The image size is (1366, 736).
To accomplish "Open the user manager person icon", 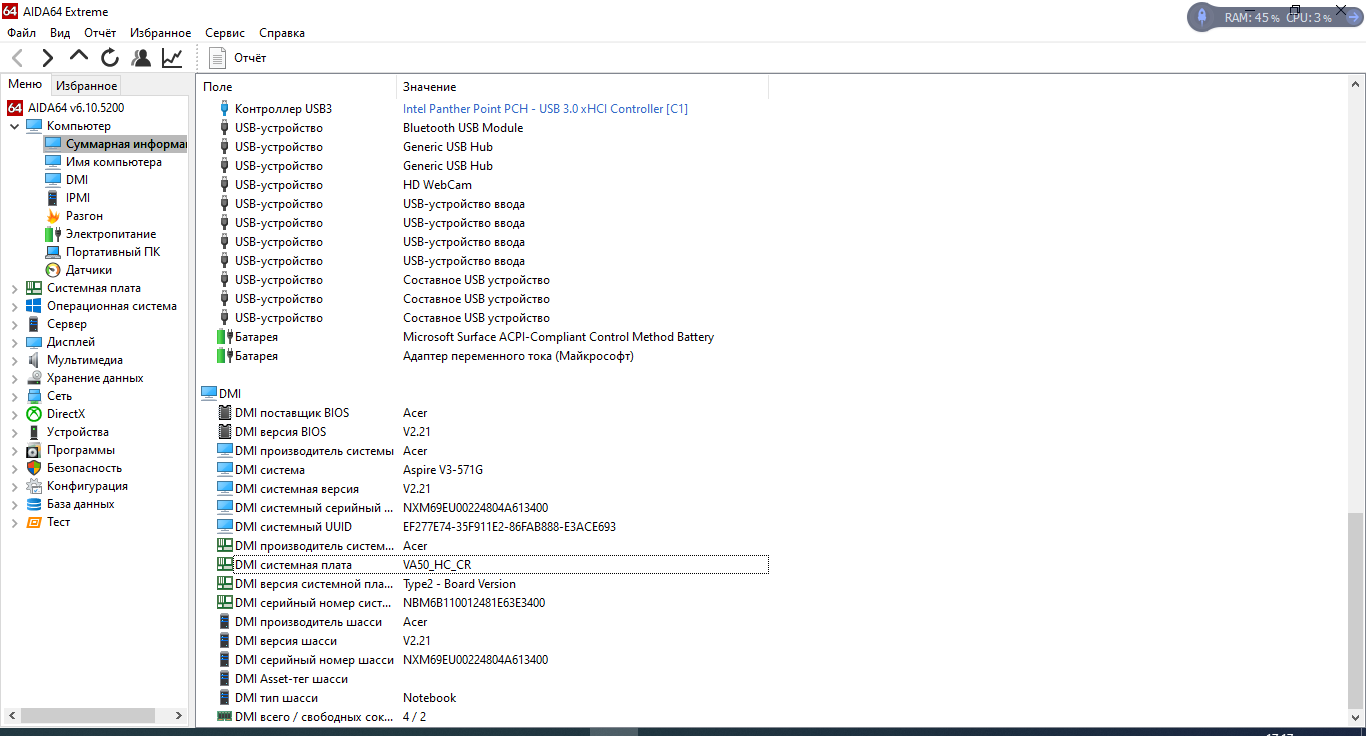I will [x=141, y=58].
